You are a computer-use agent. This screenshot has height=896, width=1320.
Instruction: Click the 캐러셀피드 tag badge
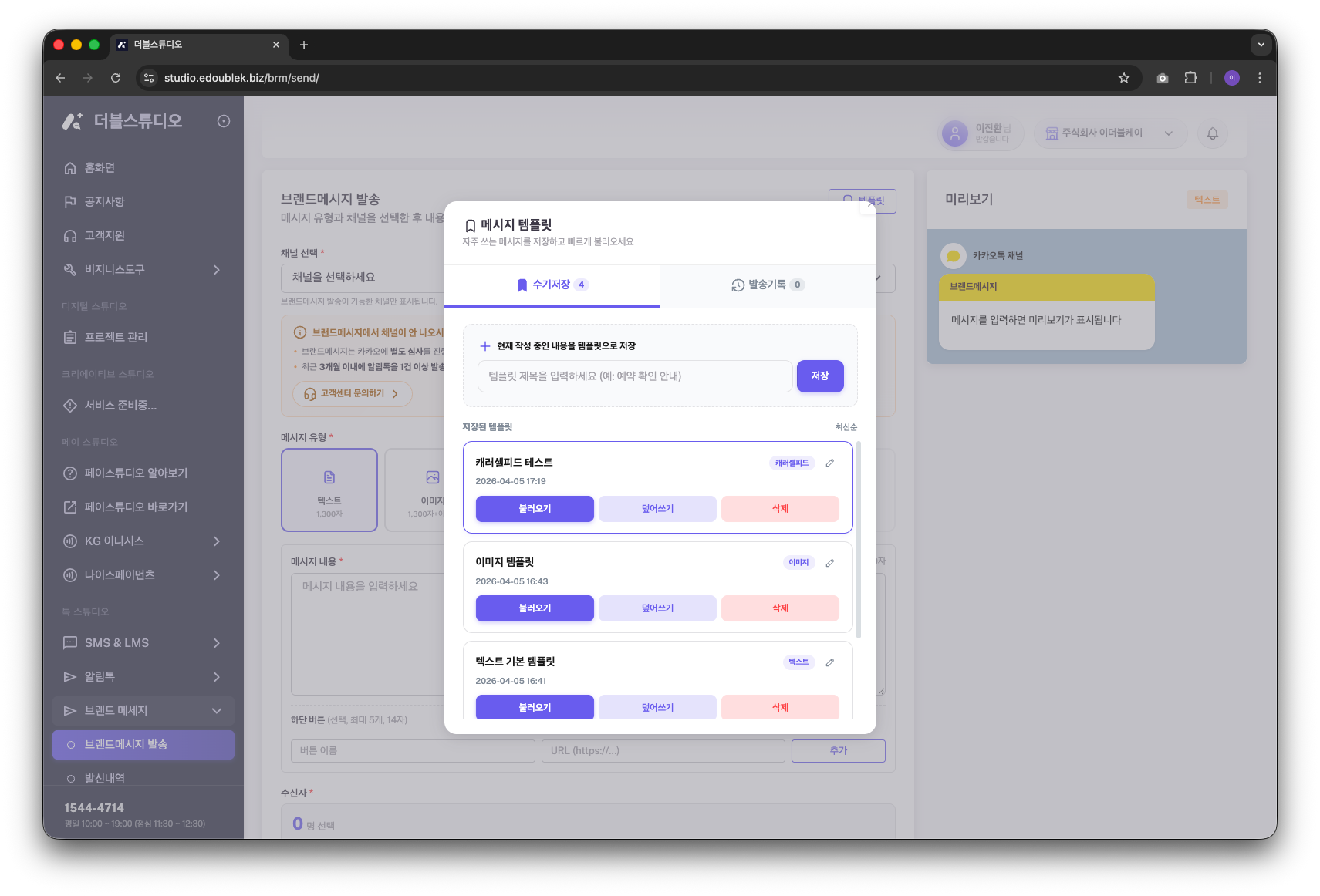pos(792,463)
